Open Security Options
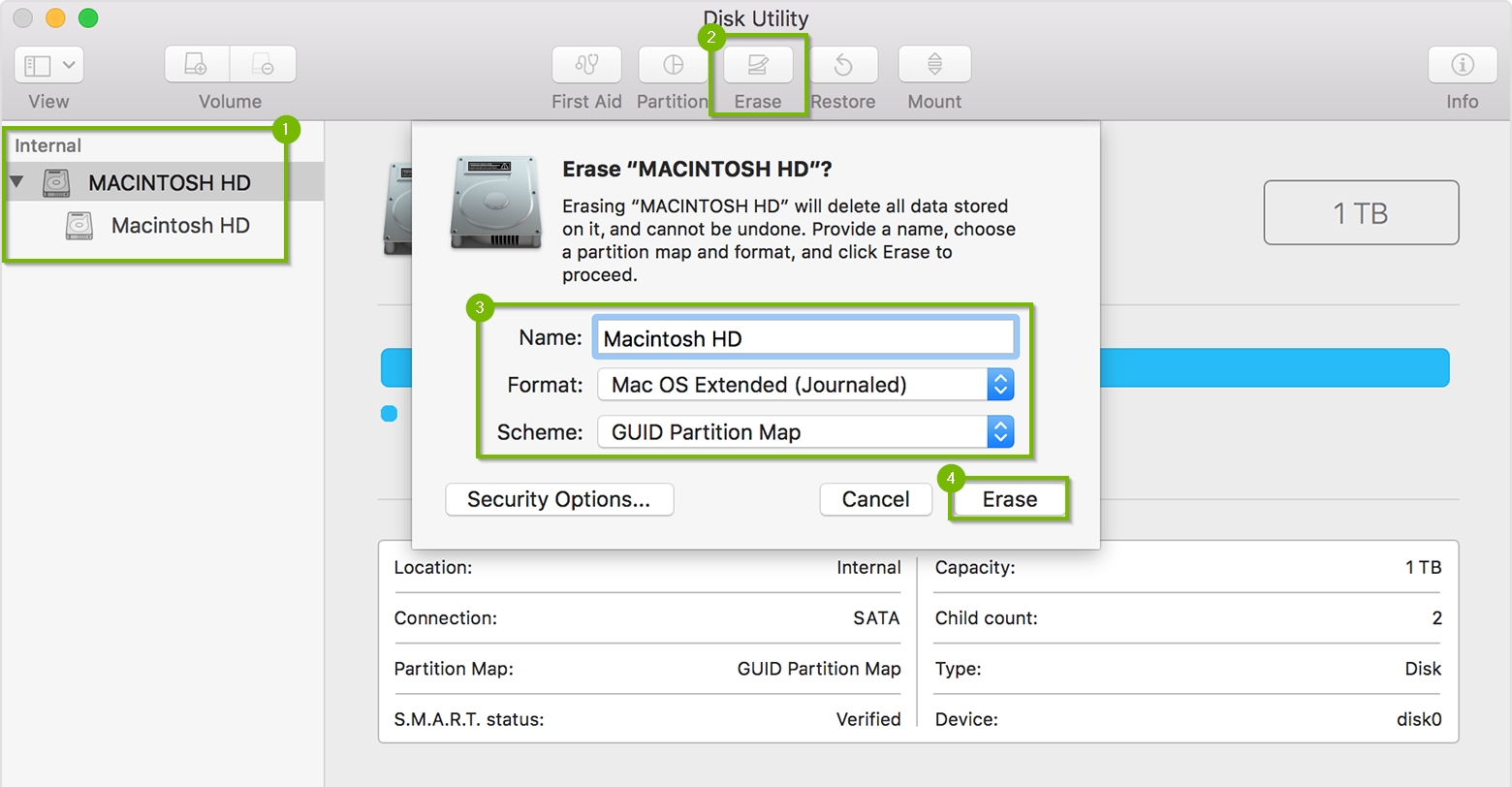The image size is (1512, 787). pos(559,499)
